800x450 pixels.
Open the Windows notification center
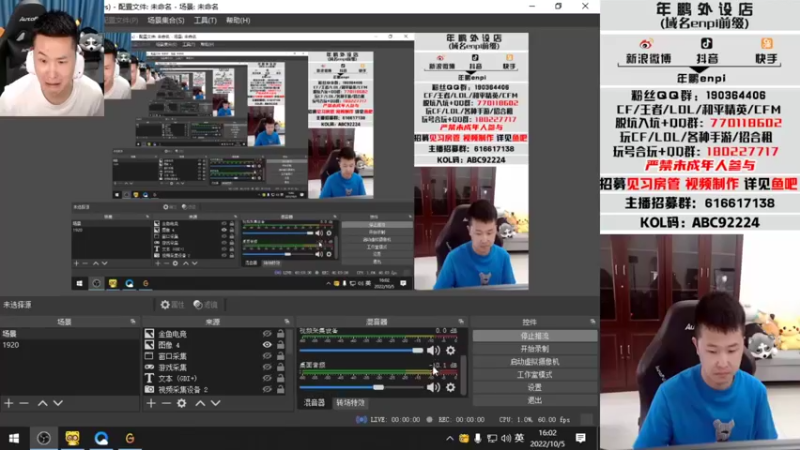coord(580,438)
